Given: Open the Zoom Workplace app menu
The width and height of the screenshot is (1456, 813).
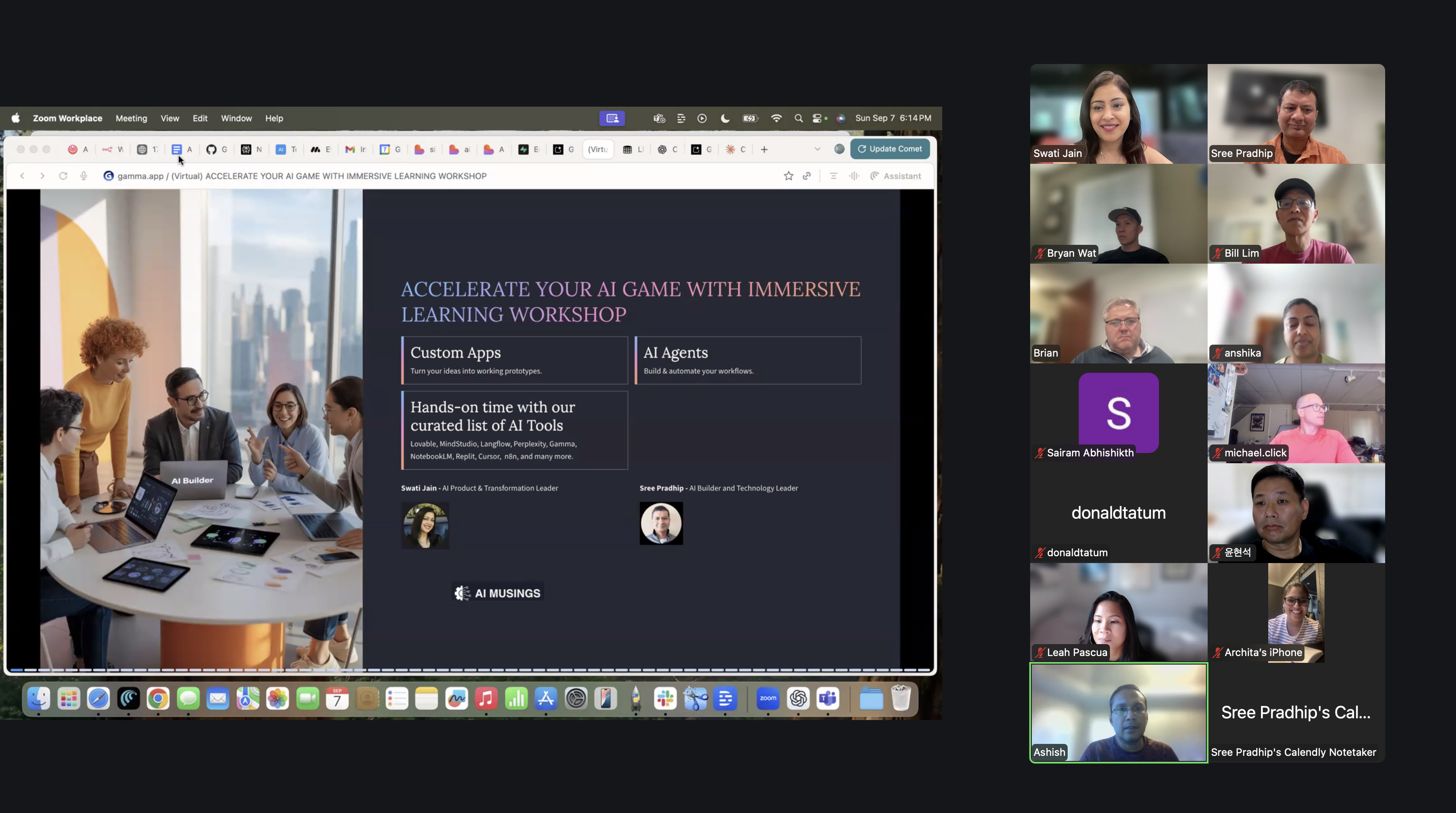Looking at the screenshot, I should [67, 118].
